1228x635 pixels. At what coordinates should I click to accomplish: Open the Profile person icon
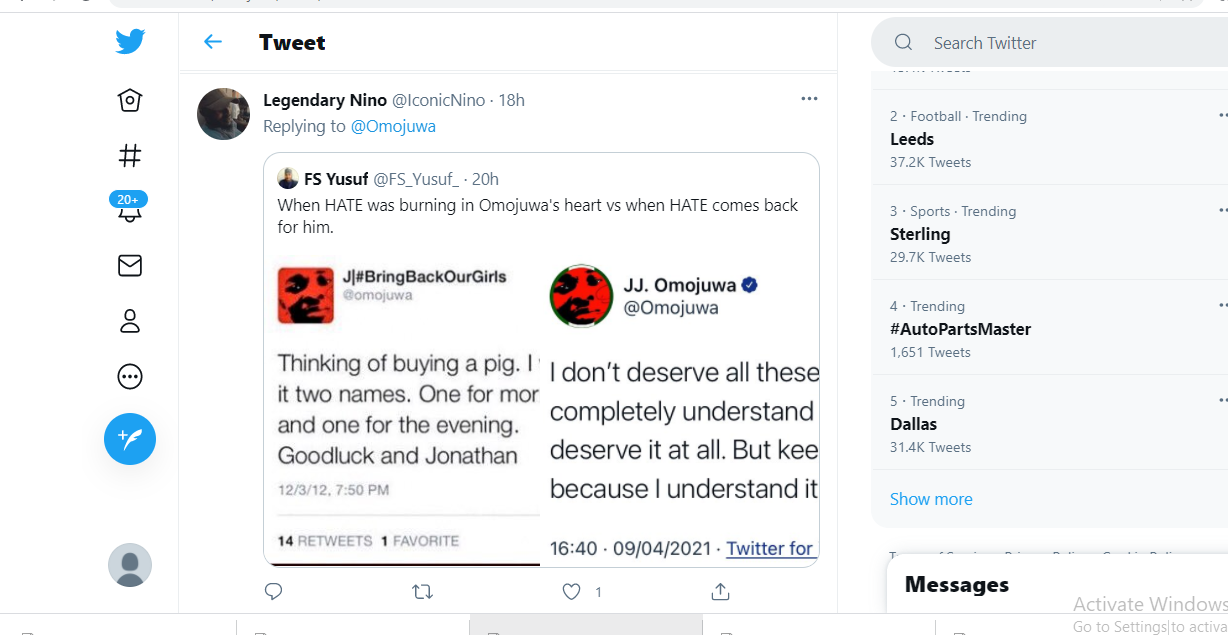click(130, 321)
